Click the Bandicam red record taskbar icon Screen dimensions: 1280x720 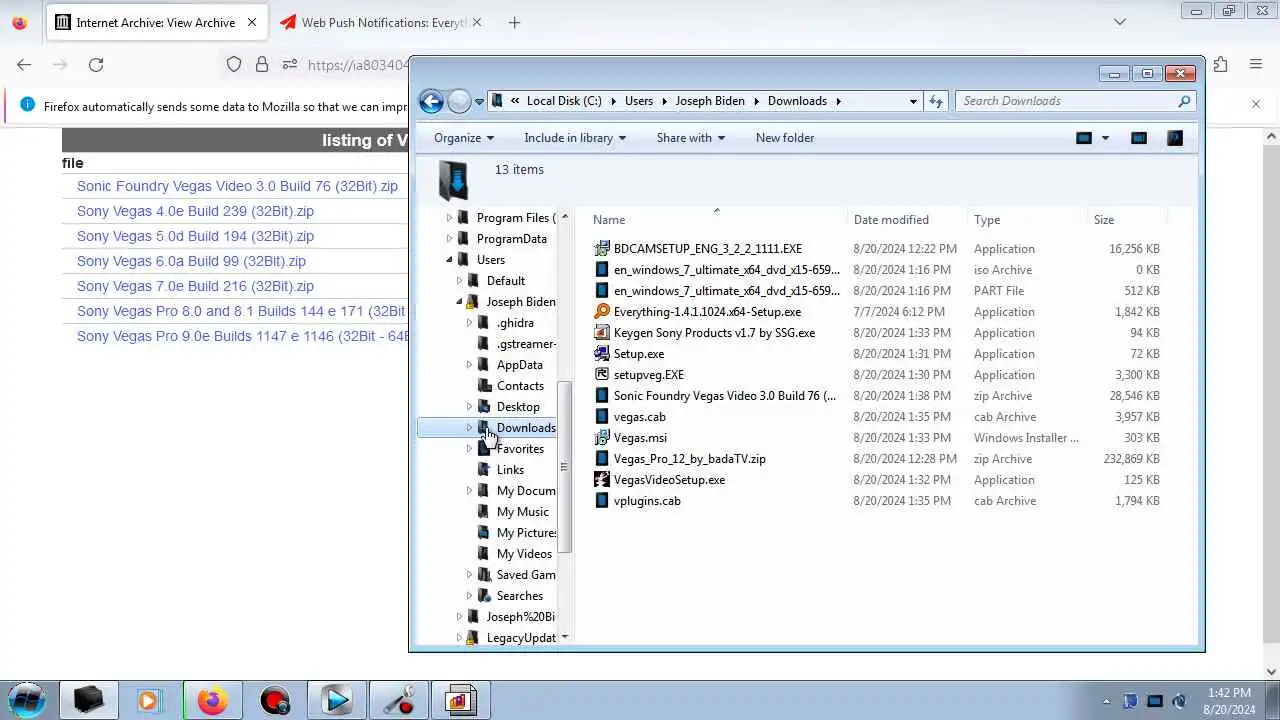(275, 701)
